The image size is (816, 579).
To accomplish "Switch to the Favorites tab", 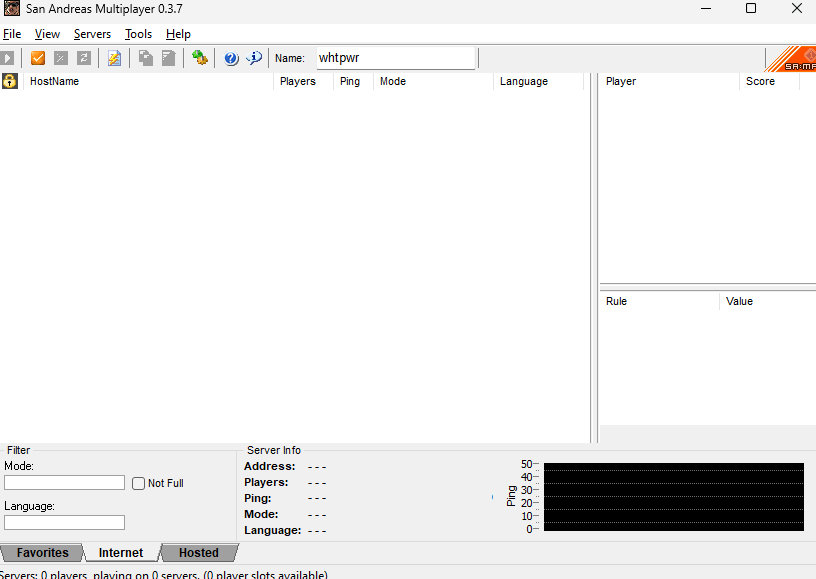I will click(x=42, y=553).
